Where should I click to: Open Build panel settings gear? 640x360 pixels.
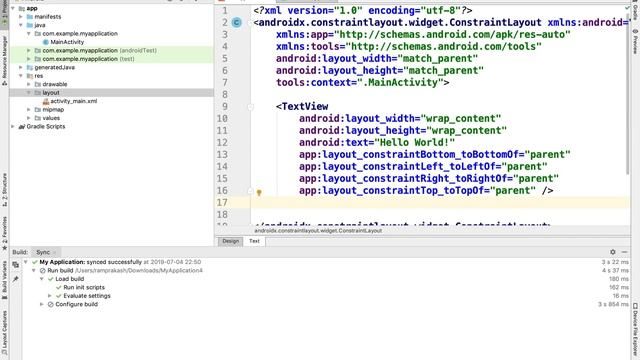point(613,252)
